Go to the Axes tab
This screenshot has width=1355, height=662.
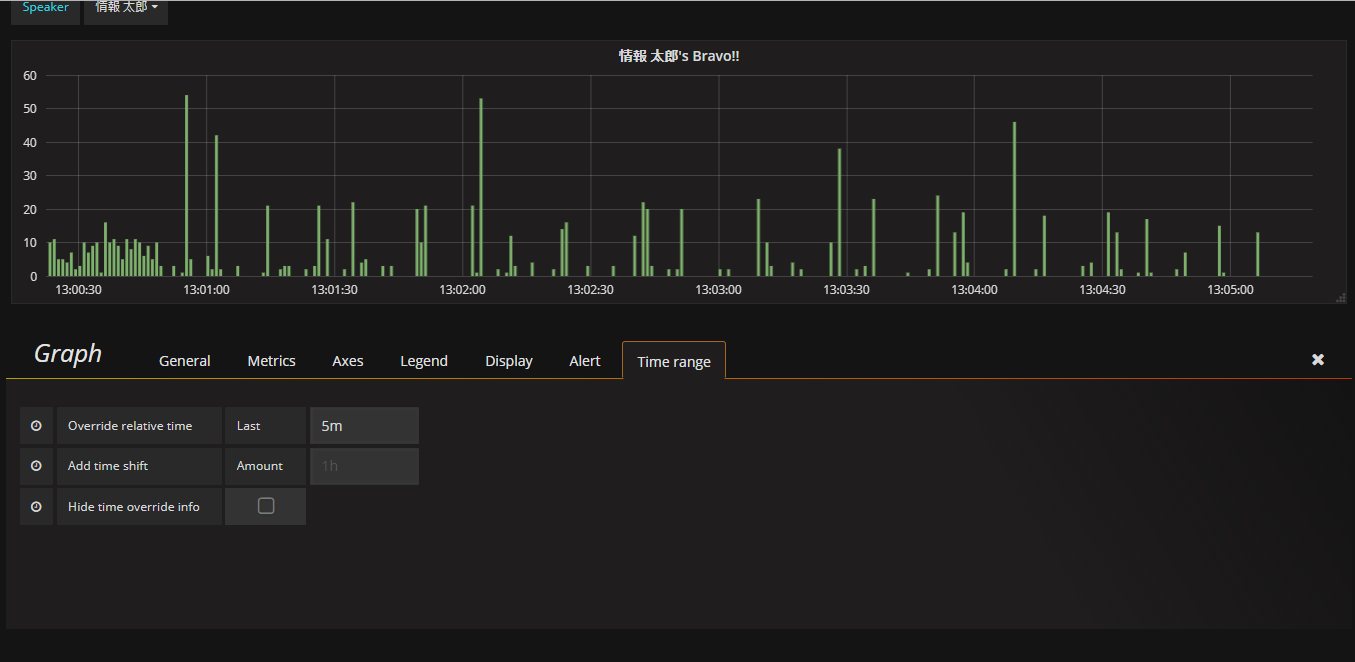pos(348,361)
